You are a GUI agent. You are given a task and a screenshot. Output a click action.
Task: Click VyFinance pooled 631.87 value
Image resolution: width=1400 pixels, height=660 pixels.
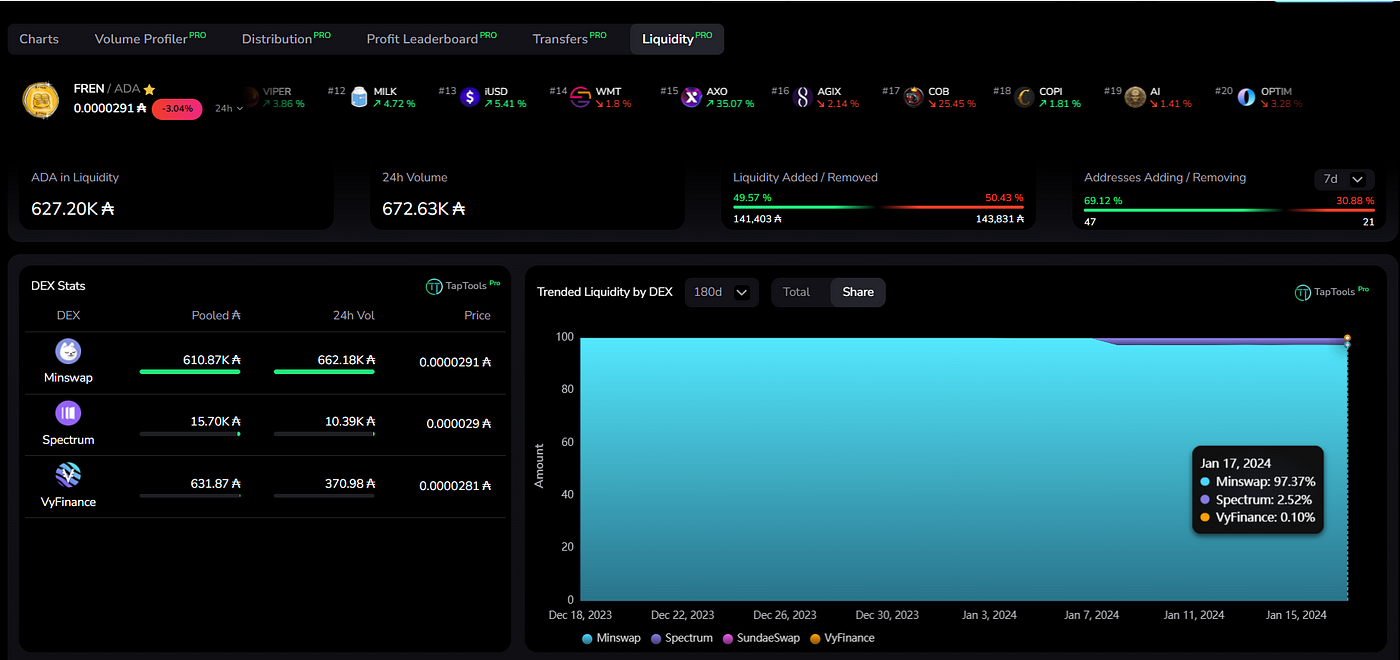(216, 484)
